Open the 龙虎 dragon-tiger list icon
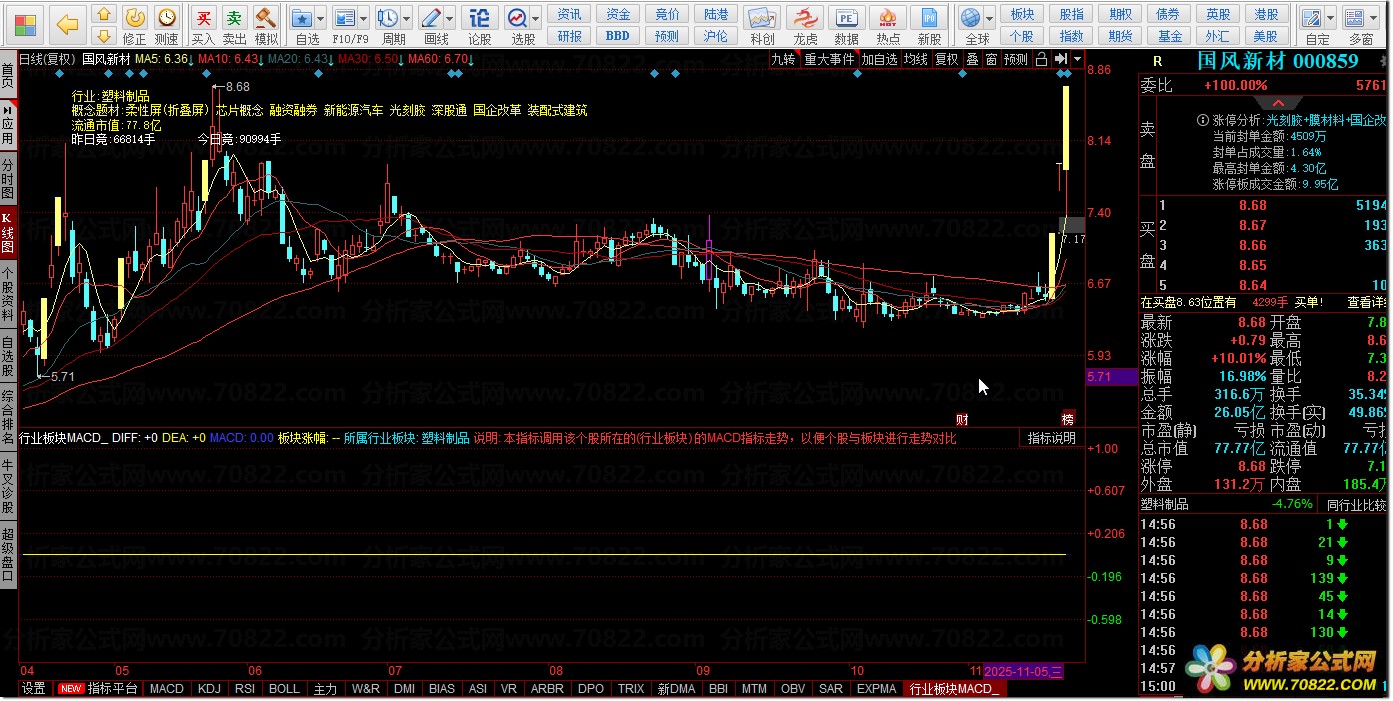Viewport: 1393px width, 701px height. click(805, 24)
